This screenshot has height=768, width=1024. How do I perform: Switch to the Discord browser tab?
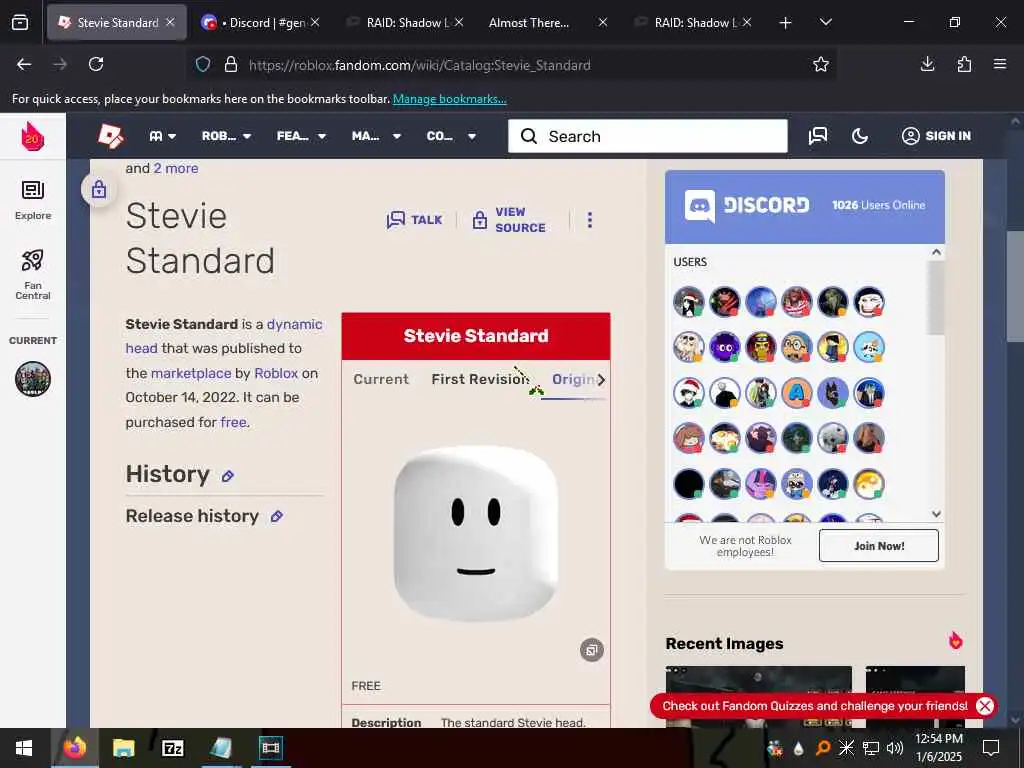point(261,22)
